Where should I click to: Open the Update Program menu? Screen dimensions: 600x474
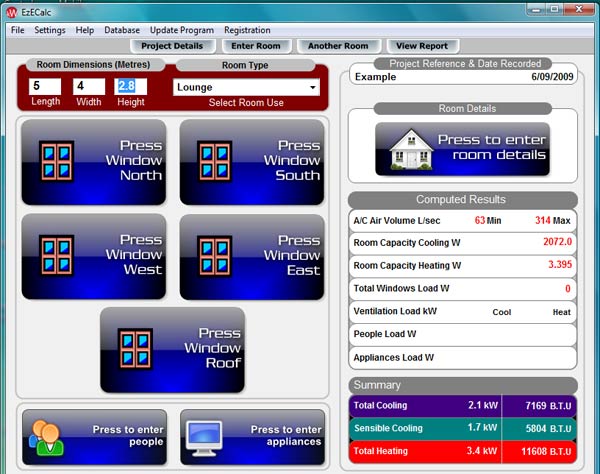point(182,30)
